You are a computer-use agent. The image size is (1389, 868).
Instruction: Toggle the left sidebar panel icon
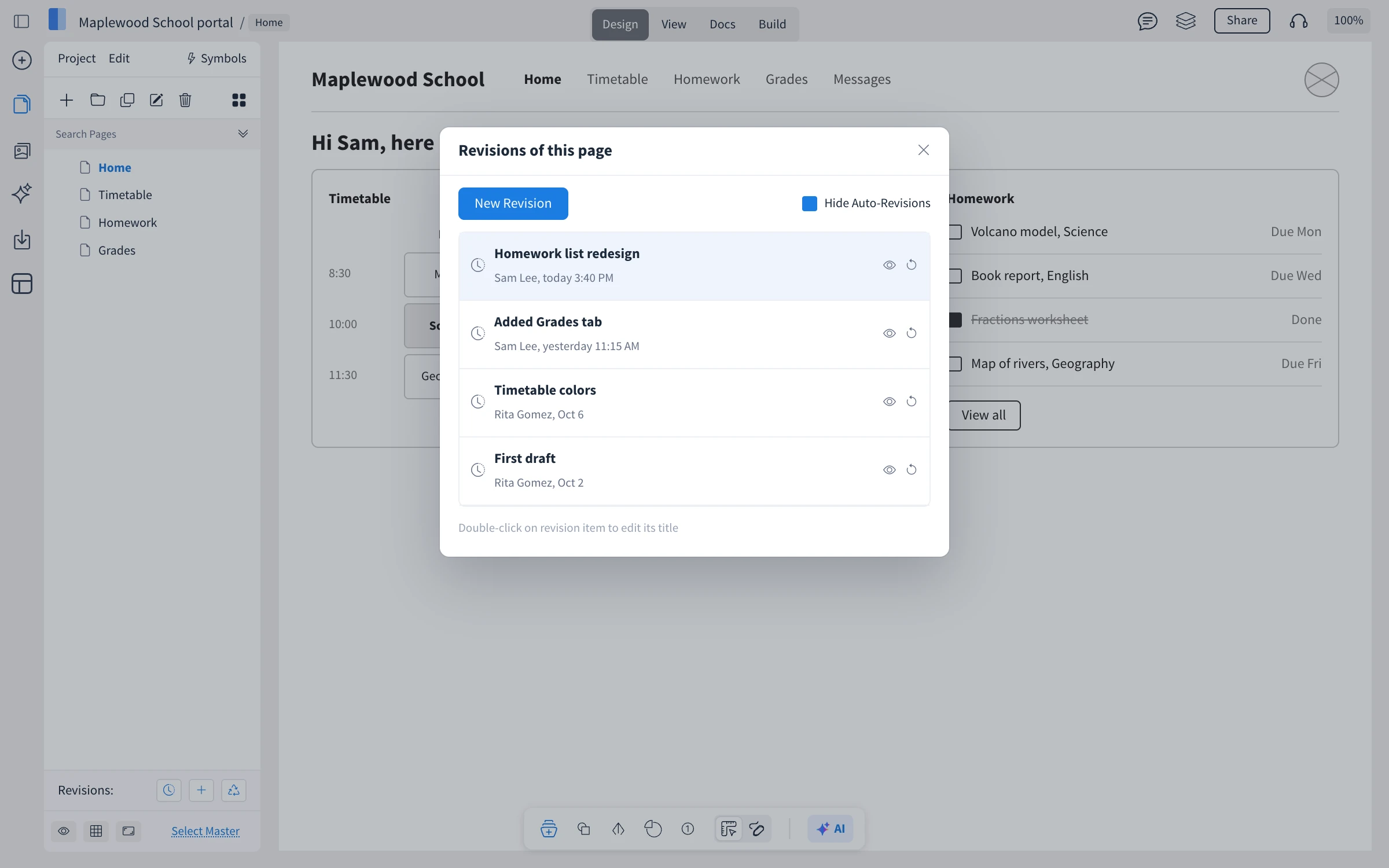[x=21, y=21]
